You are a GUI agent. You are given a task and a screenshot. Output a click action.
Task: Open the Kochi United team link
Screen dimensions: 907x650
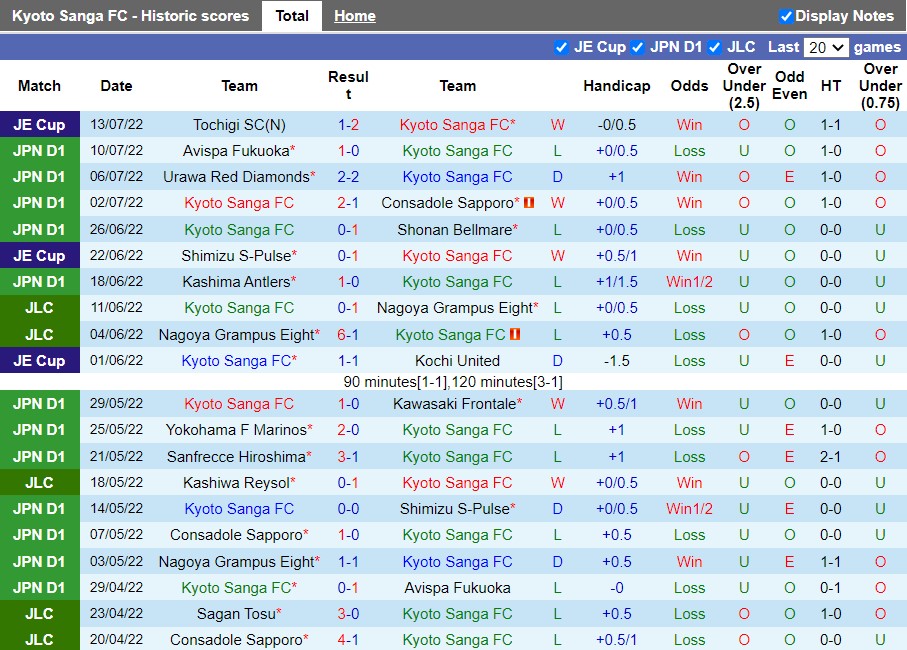coord(457,360)
